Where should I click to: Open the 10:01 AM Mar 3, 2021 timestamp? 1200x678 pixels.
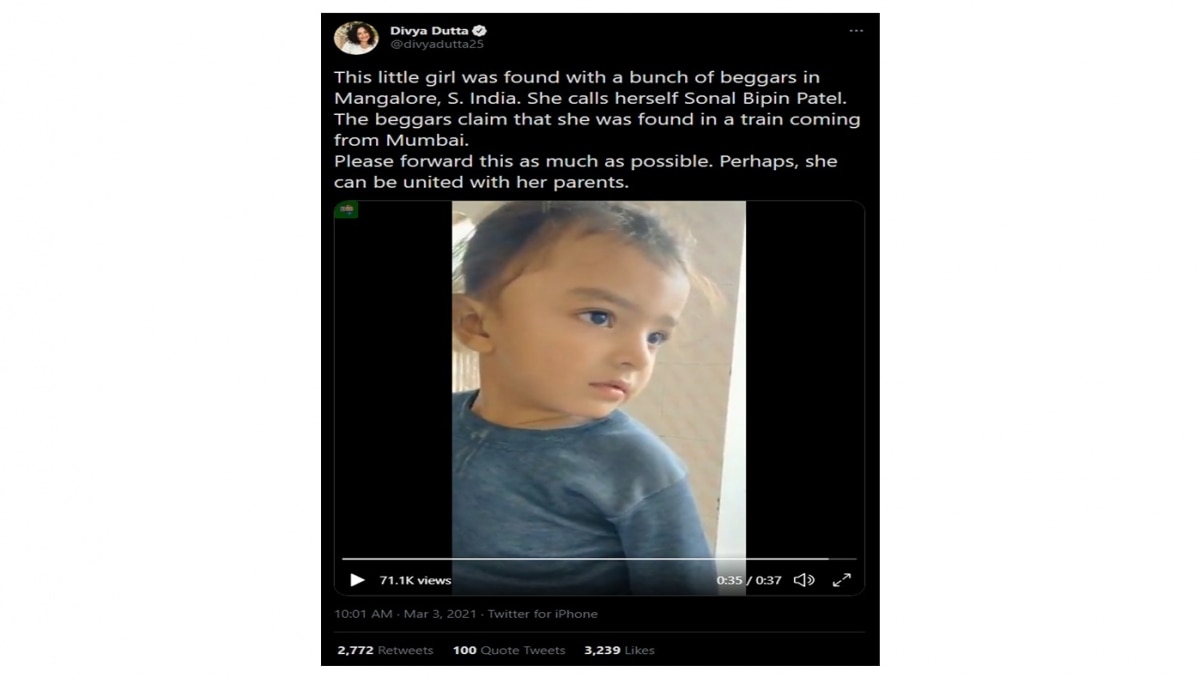pos(407,614)
